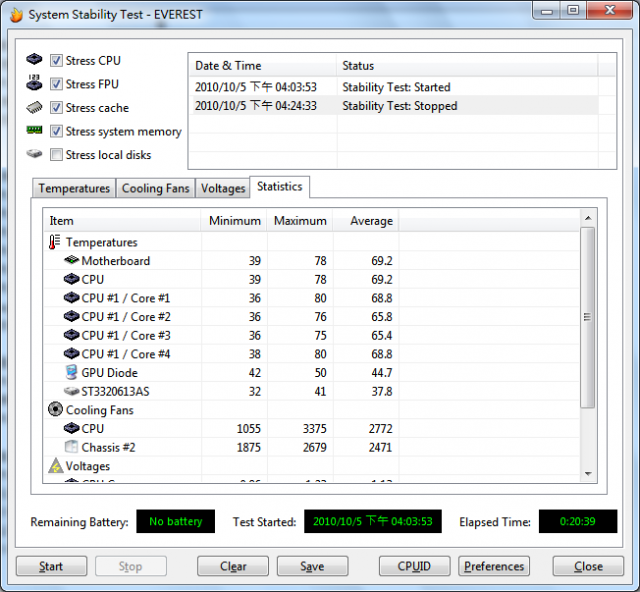
Task: Click the statistics list scroll down arrow
Action: pos(588,474)
